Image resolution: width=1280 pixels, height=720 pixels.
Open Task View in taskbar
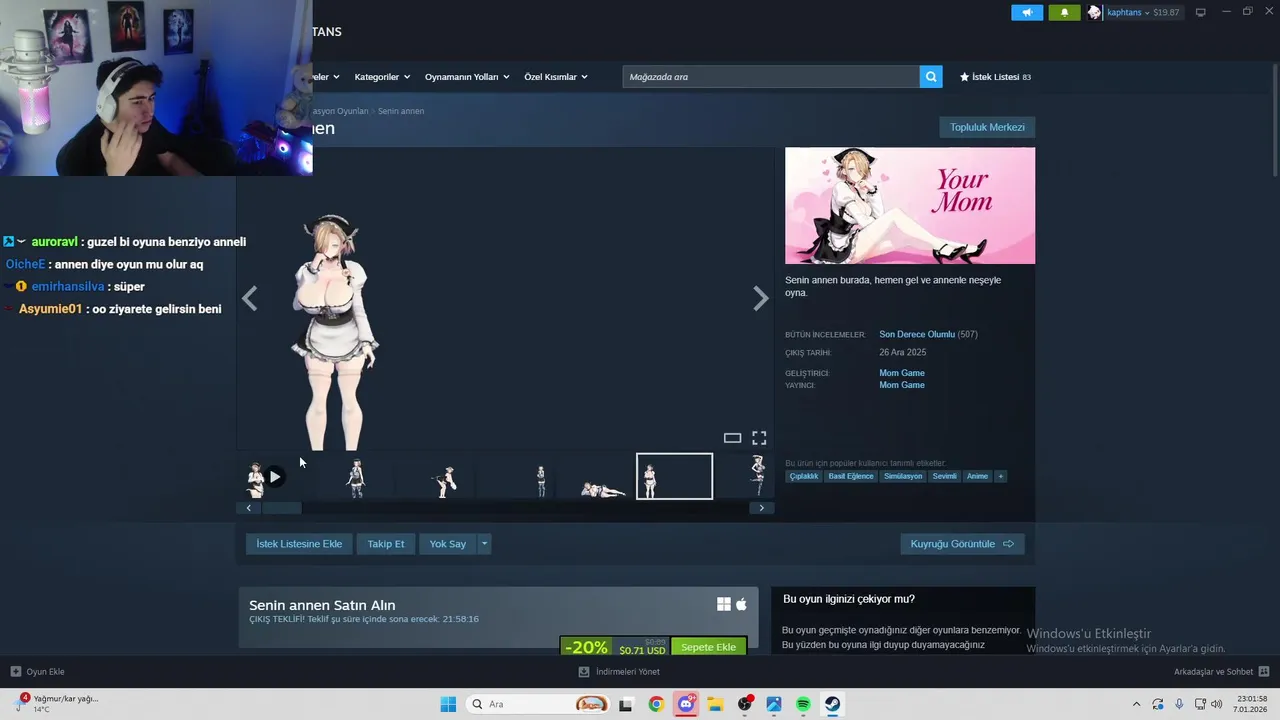tap(626, 704)
